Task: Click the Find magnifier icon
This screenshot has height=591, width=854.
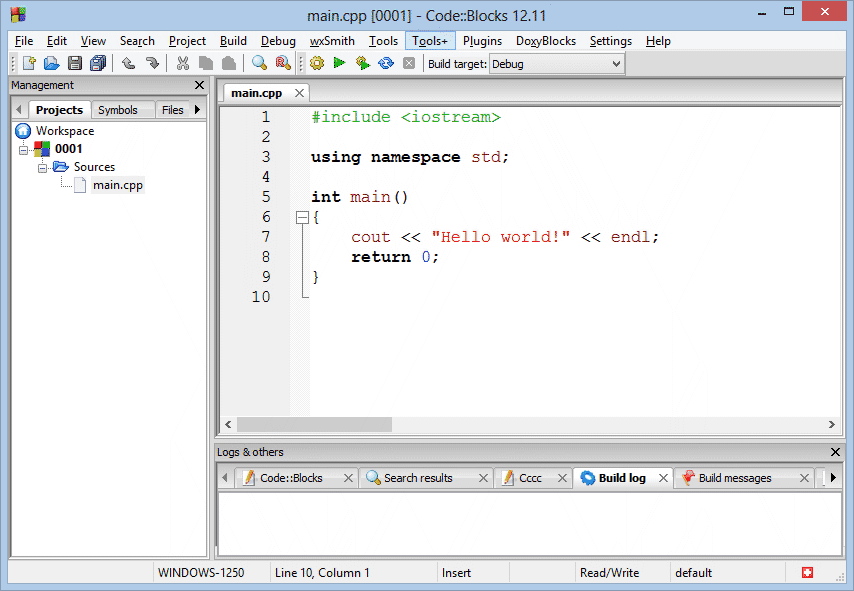Action: 259,63
